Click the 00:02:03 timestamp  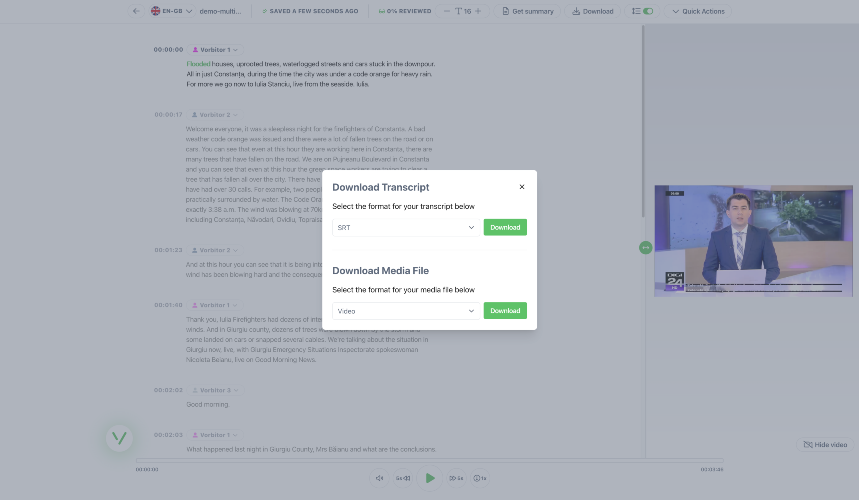tap(168, 435)
